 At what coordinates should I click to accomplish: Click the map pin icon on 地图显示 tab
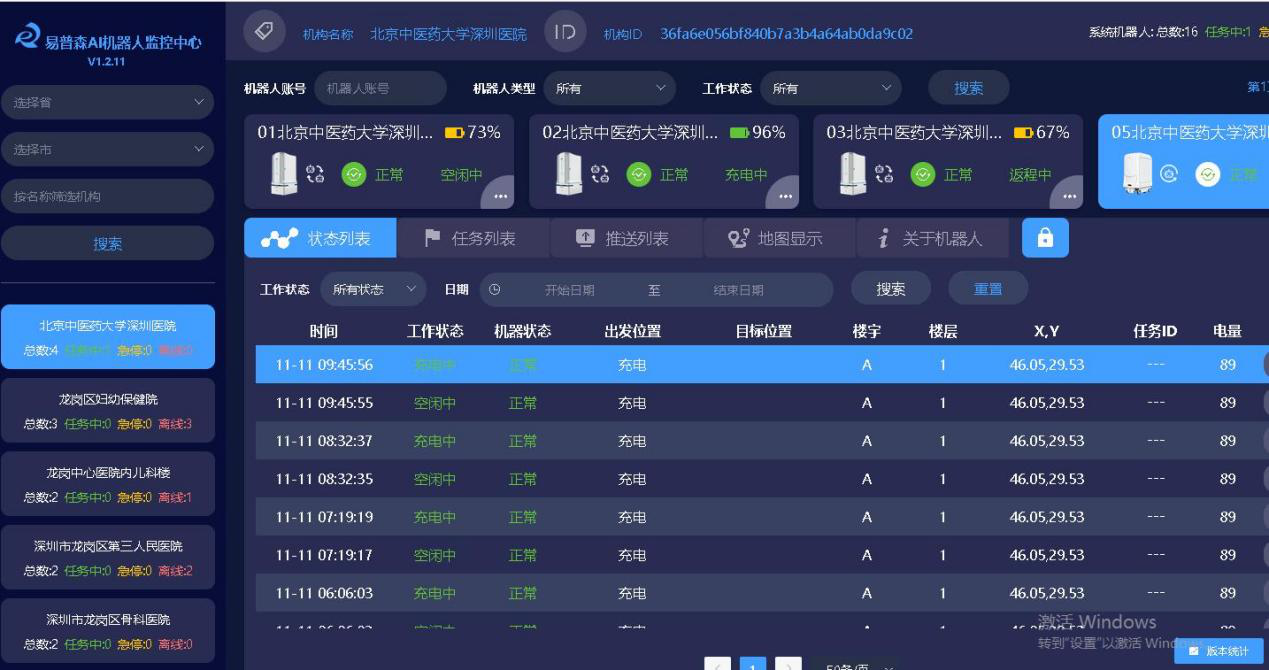click(x=739, y=238)
